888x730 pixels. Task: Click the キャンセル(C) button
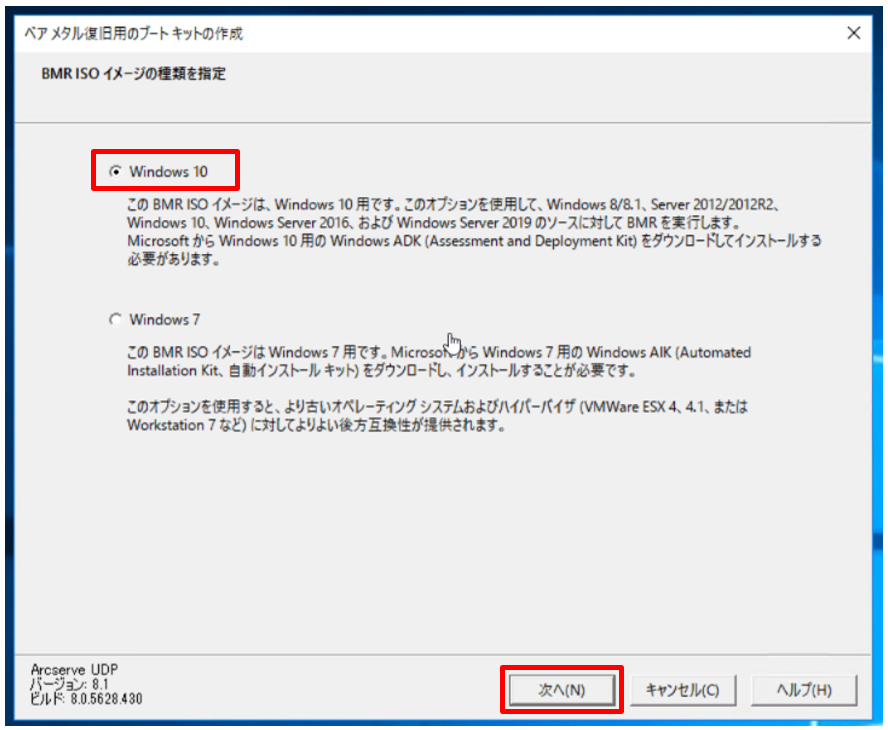point(683,690)
